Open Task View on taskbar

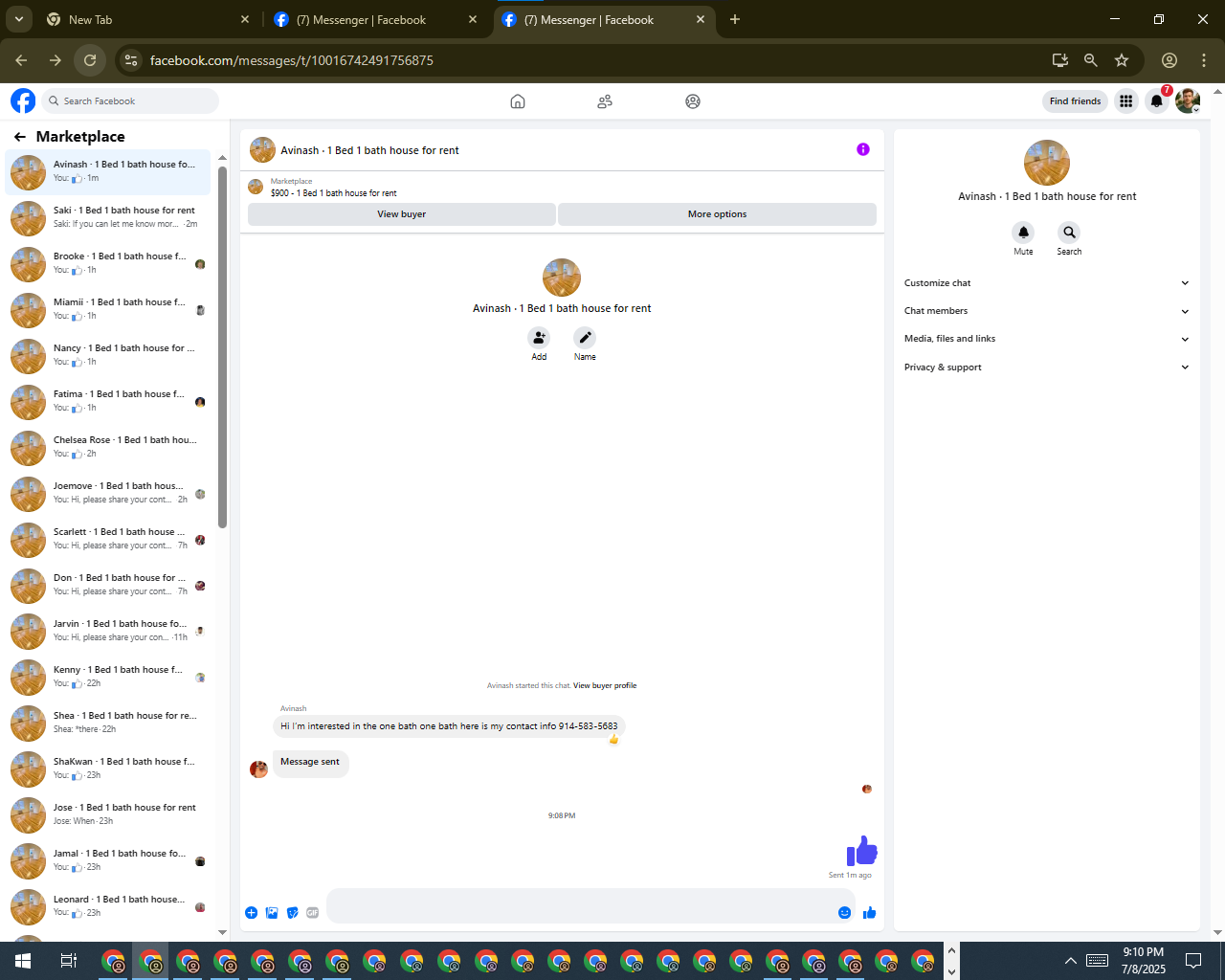[x=69, y=961]
